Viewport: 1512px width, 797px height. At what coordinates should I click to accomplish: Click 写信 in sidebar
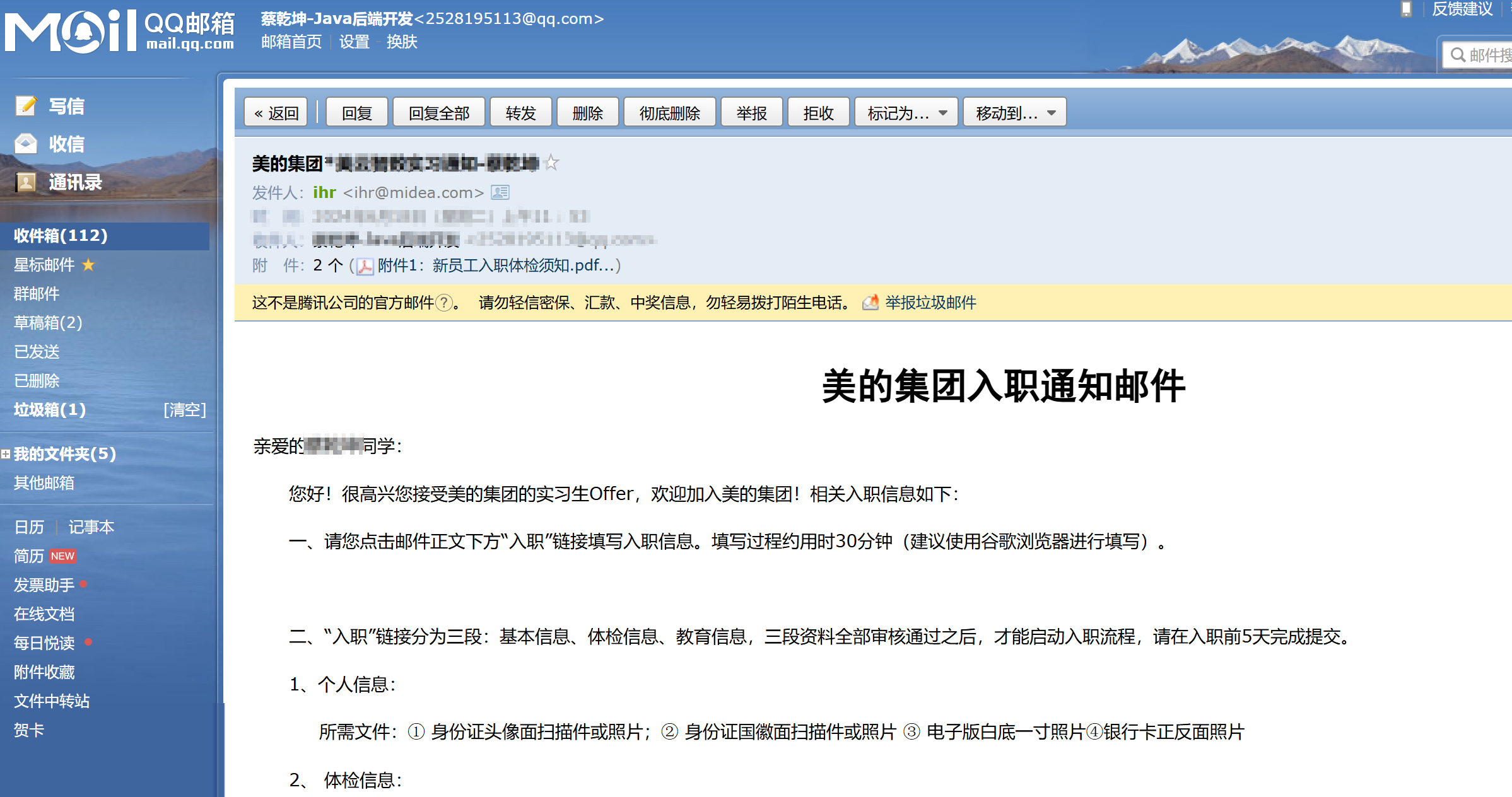click(x=67, y=106)
